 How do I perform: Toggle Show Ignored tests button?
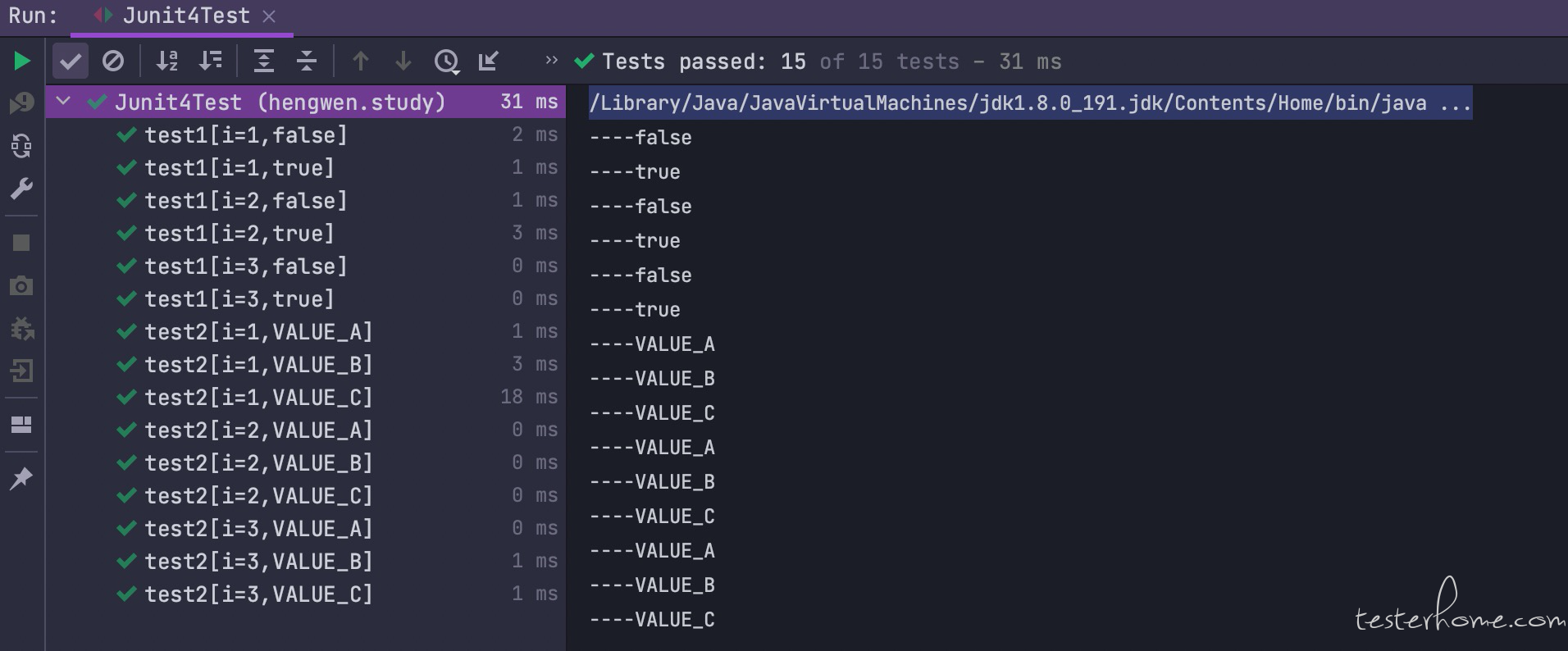pos(113,61)
